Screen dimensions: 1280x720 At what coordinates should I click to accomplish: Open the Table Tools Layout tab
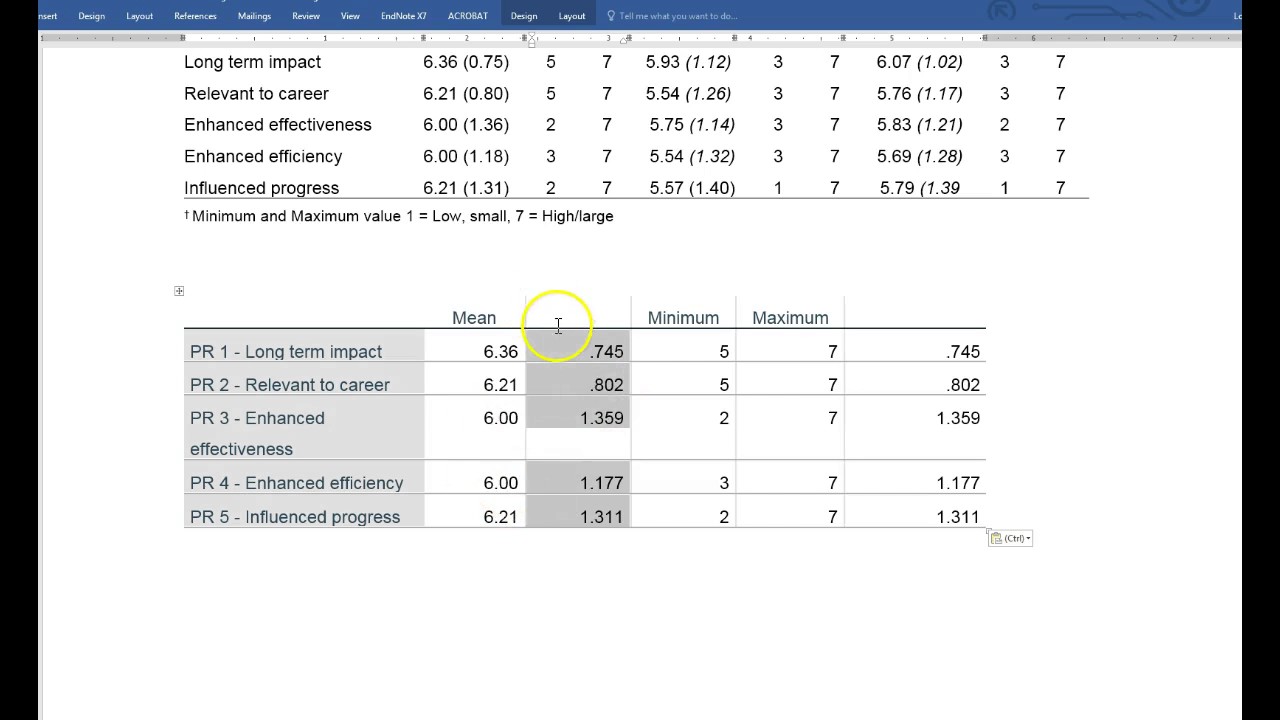(572, 16)
